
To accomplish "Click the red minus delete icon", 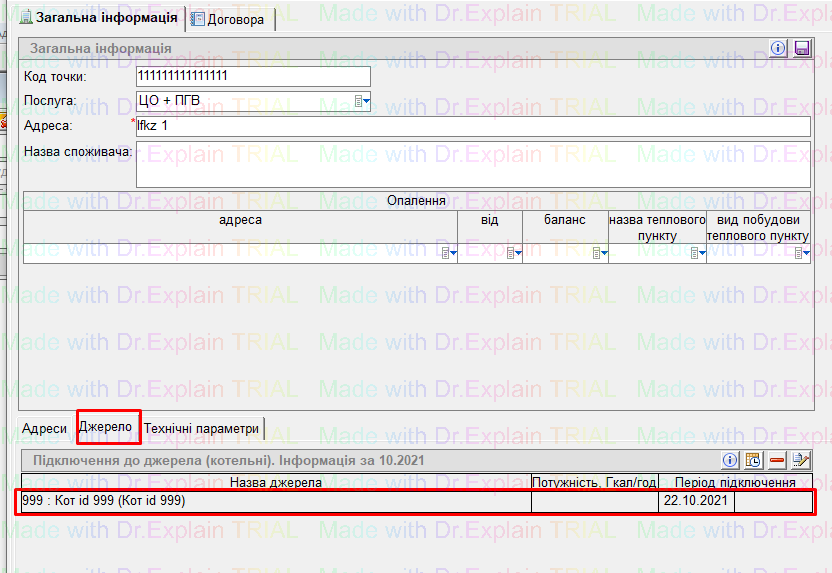I will (x=777, y=460).
